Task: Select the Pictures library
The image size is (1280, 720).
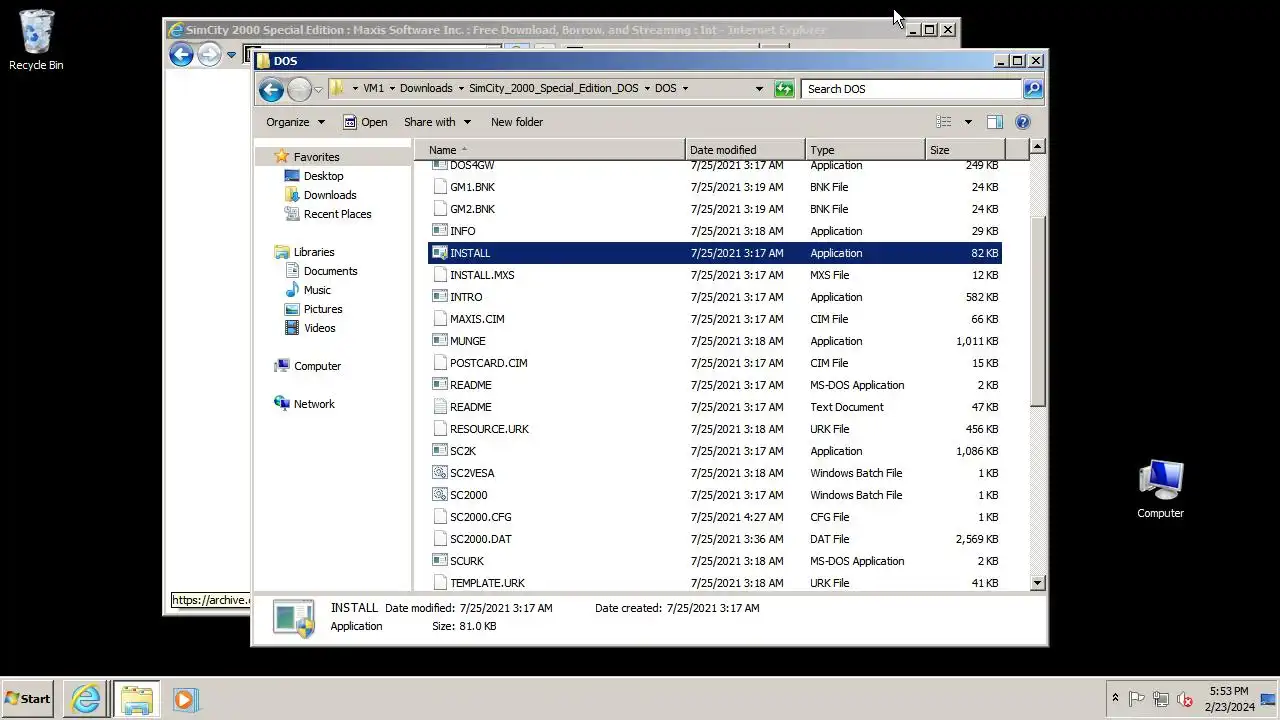Action: [323, 309]
